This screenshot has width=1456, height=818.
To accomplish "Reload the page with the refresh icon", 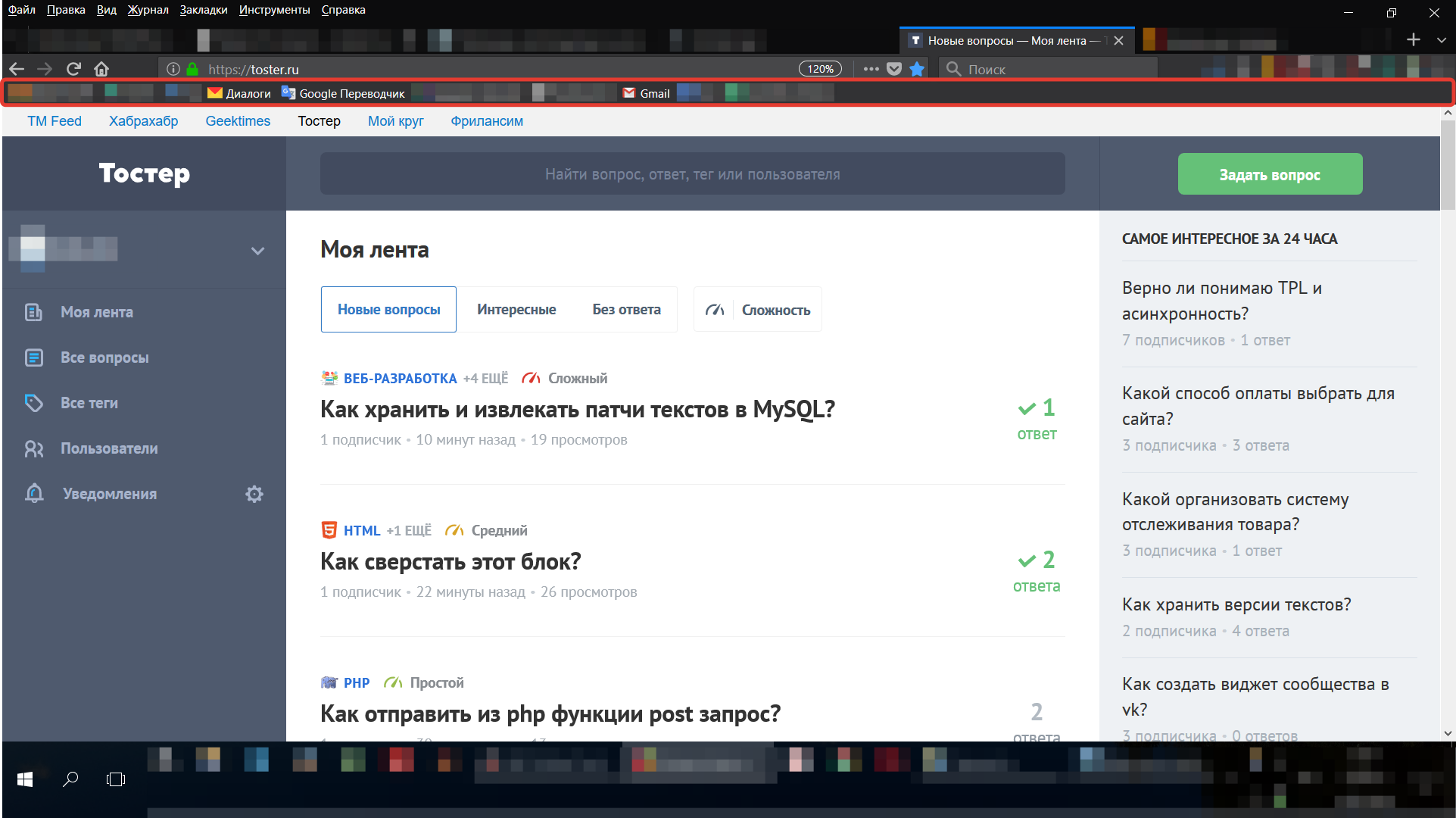I will coord(73,69).
